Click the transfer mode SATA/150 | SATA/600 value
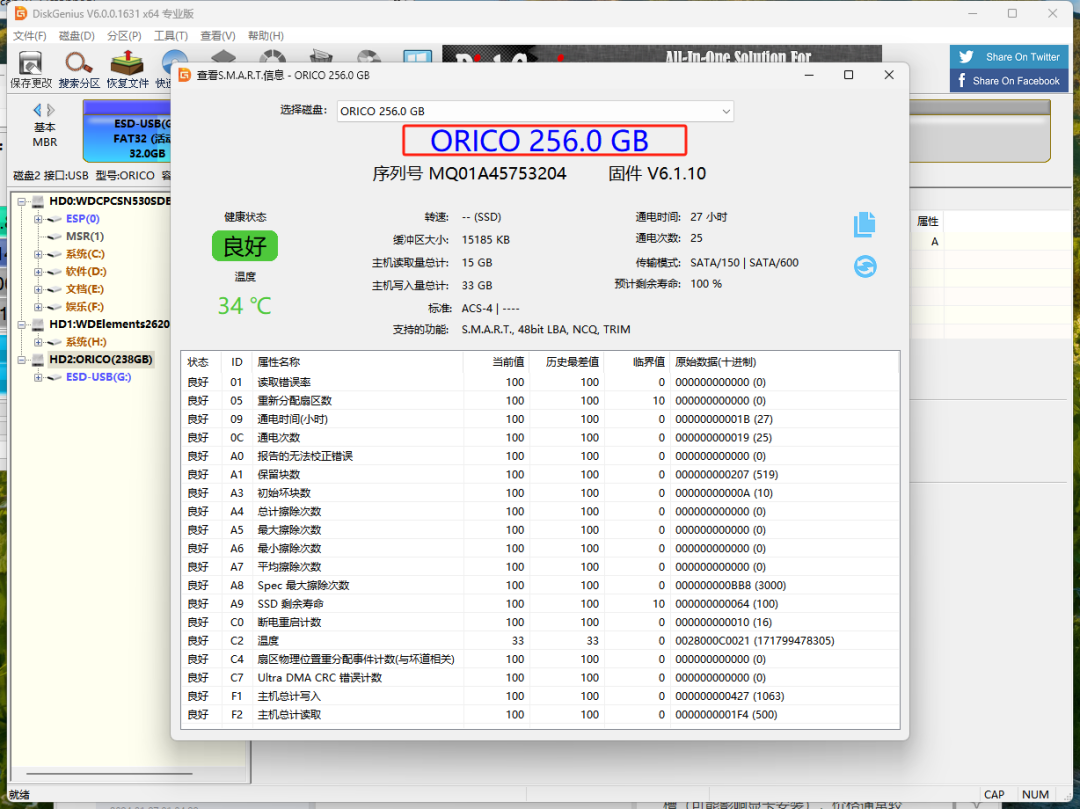1080x809 pixels. (745, 262)
